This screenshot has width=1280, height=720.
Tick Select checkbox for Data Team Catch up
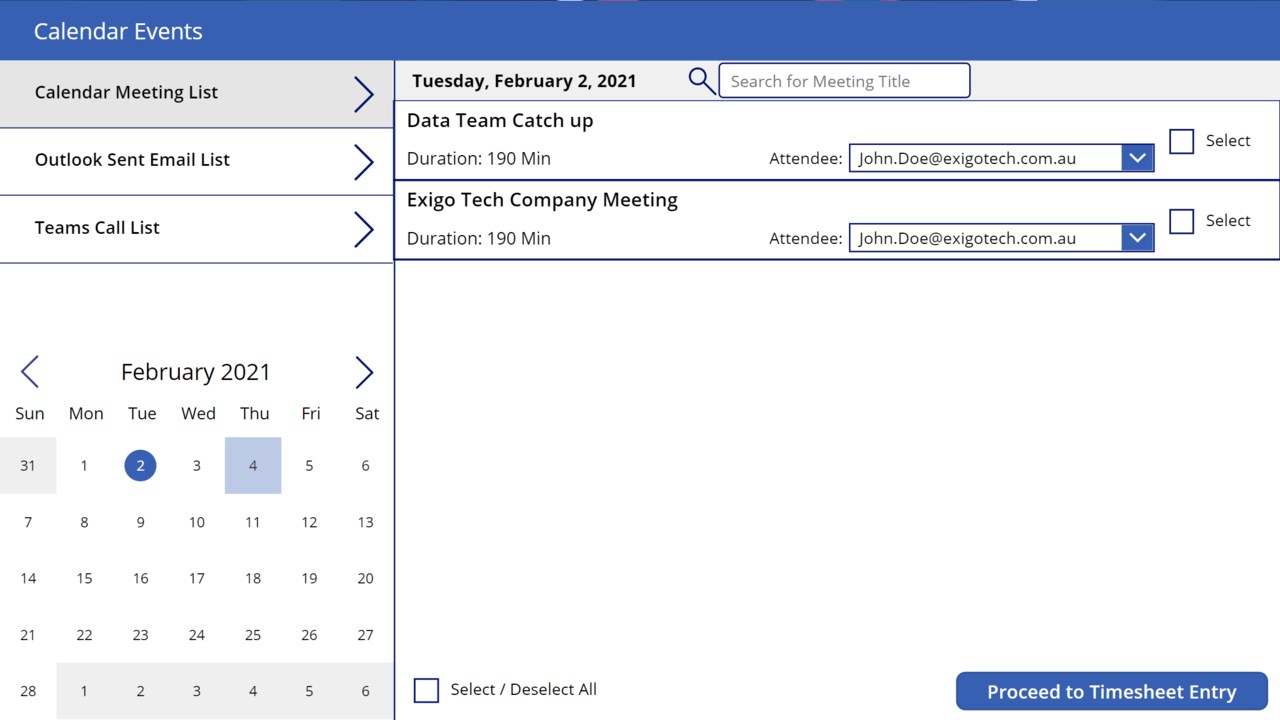point(1182,141)
